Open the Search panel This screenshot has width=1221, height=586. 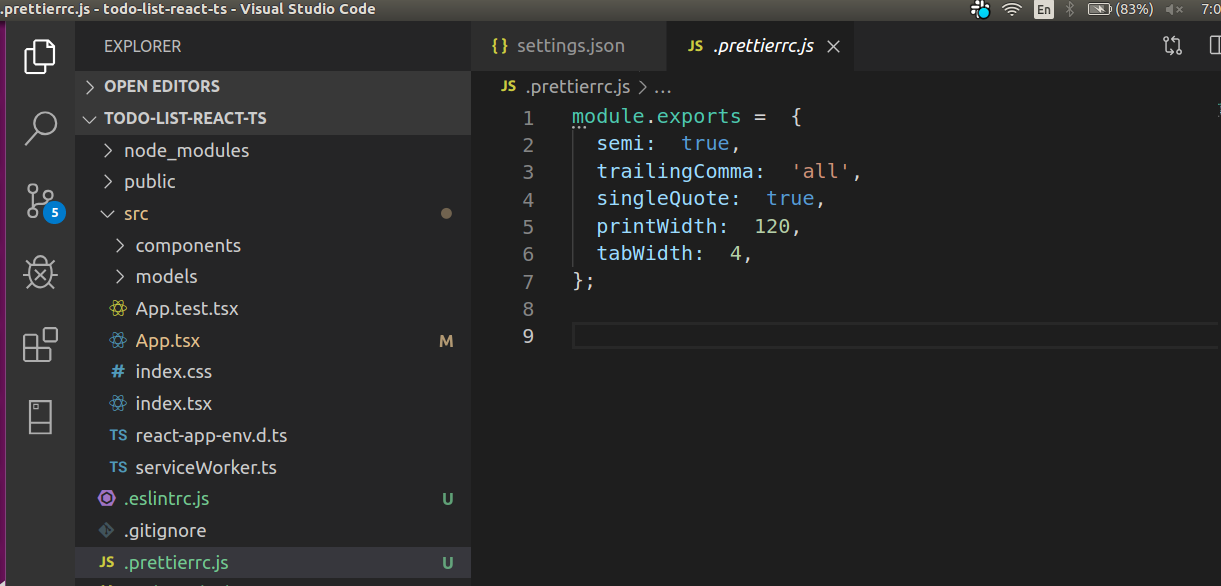coord(40,128)
